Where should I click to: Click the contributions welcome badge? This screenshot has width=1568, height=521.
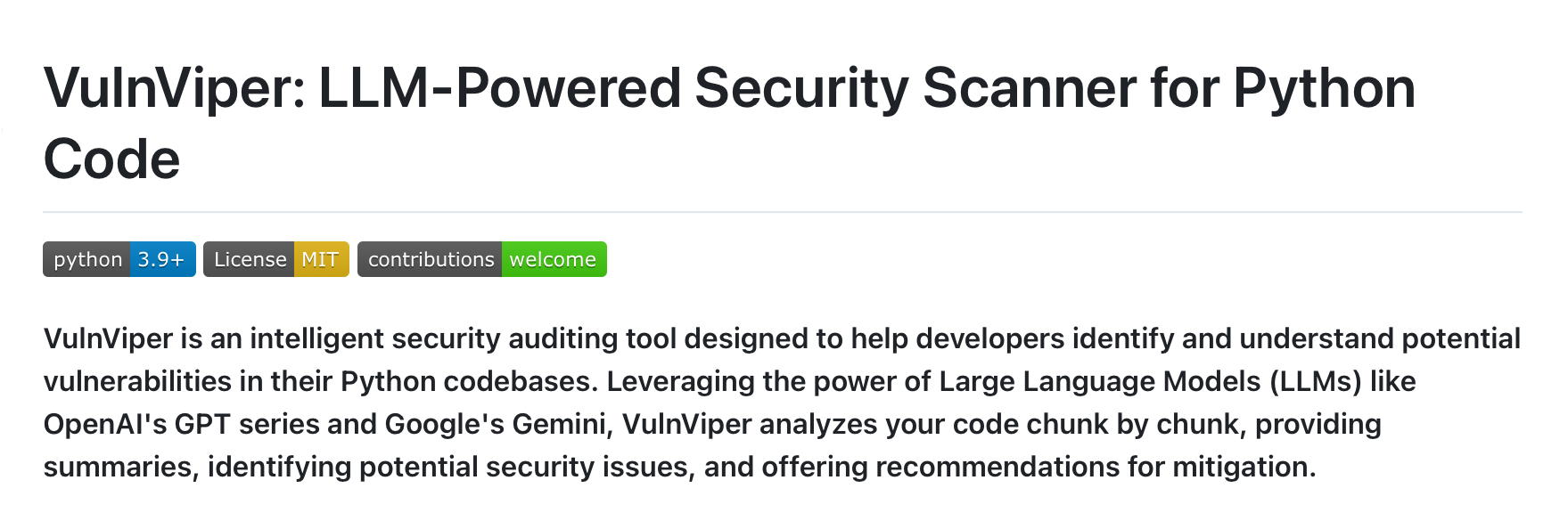pyautogui.click(x=482, y=259)
